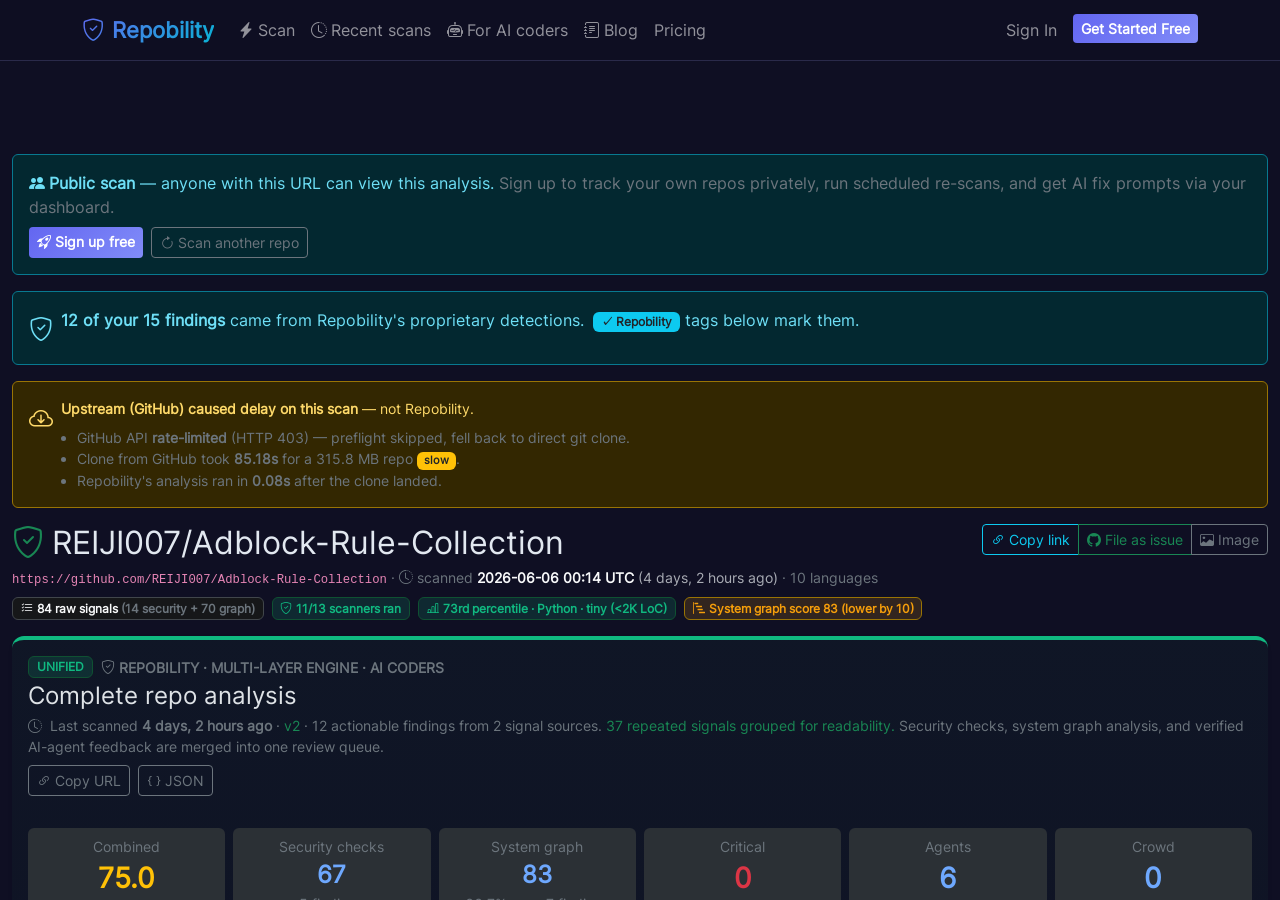Viewport: 1280px width, 900px height.
Task: Click File as issue button
Action: click(1135, 539)
